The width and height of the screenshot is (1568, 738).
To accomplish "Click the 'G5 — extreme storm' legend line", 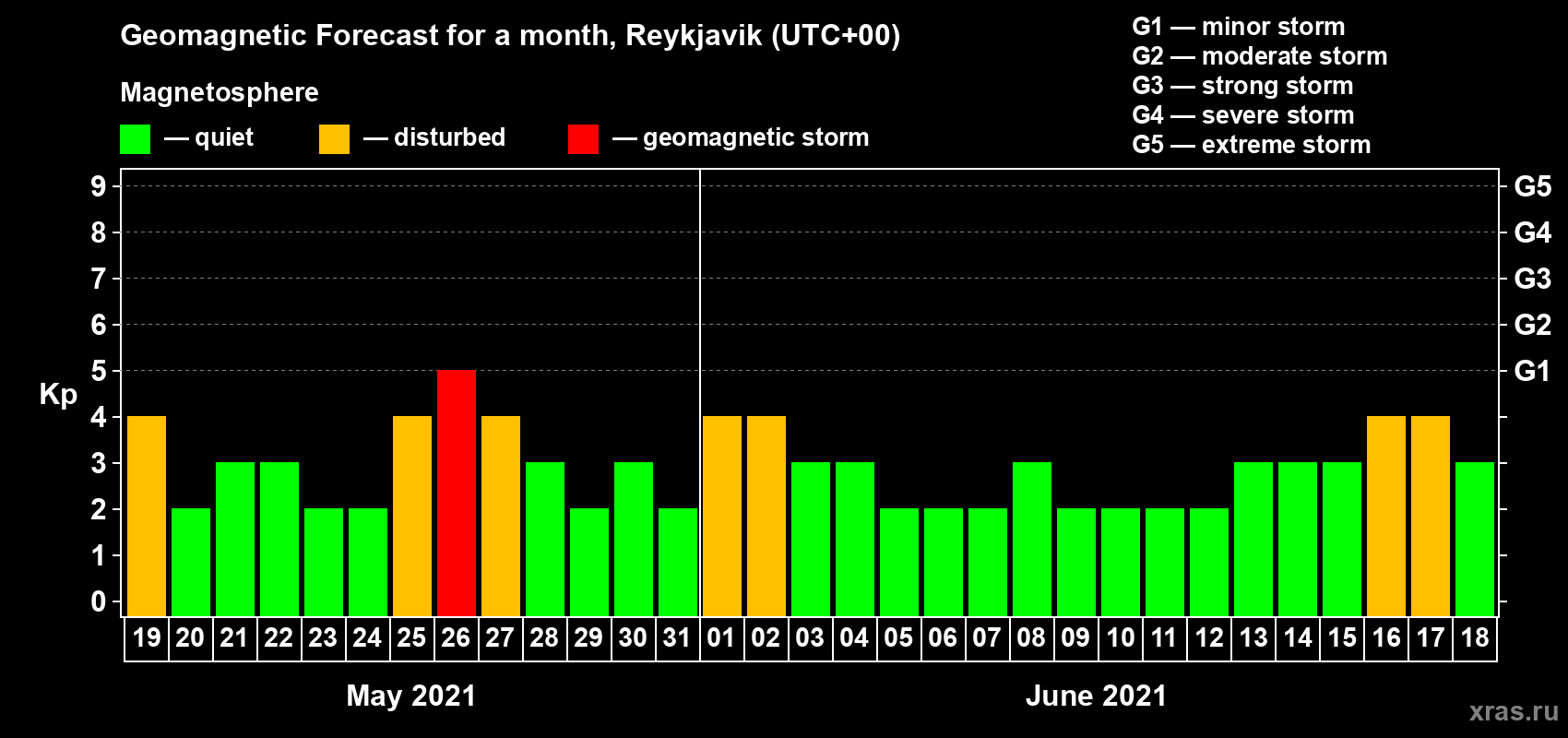I will [1252, 145].
